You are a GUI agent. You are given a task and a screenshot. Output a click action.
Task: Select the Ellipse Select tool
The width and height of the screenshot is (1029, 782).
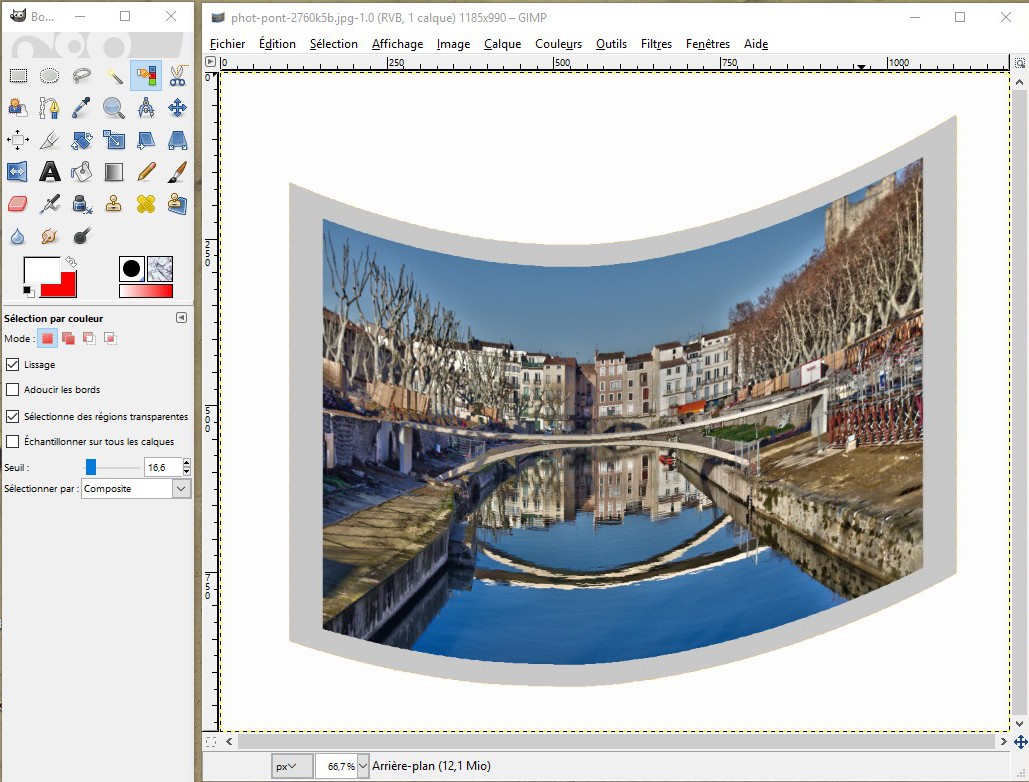(49, 76)
